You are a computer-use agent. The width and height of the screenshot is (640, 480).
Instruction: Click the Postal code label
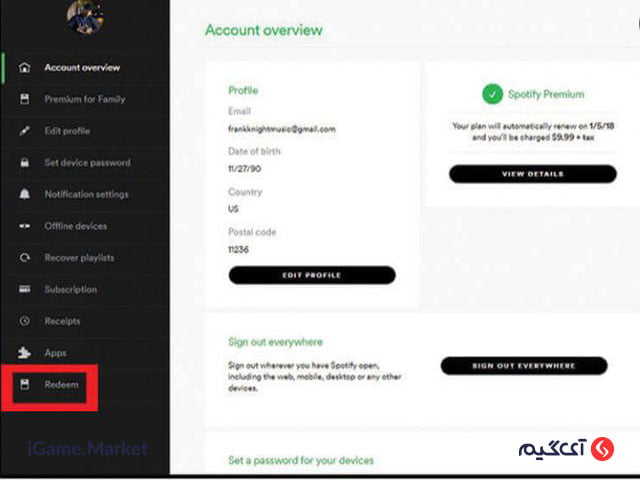click(x=252, y=232)
